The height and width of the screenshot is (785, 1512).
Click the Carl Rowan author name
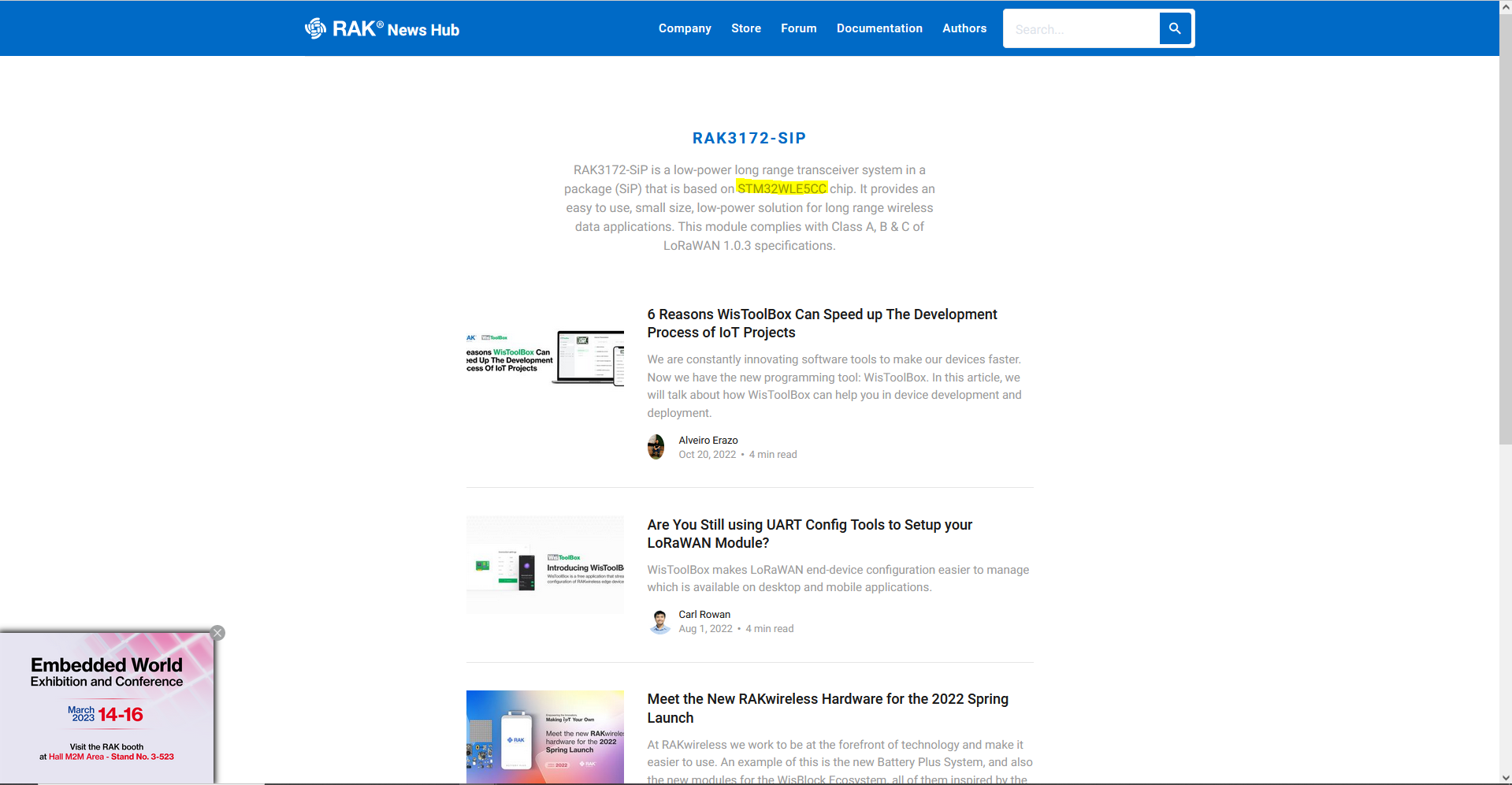click(704, 615)
